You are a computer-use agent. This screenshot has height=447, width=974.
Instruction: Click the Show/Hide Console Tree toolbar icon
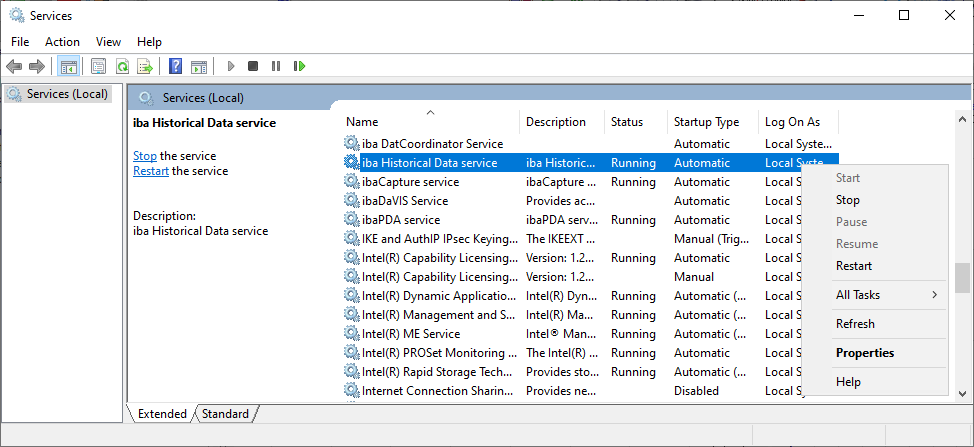point(69,66)
